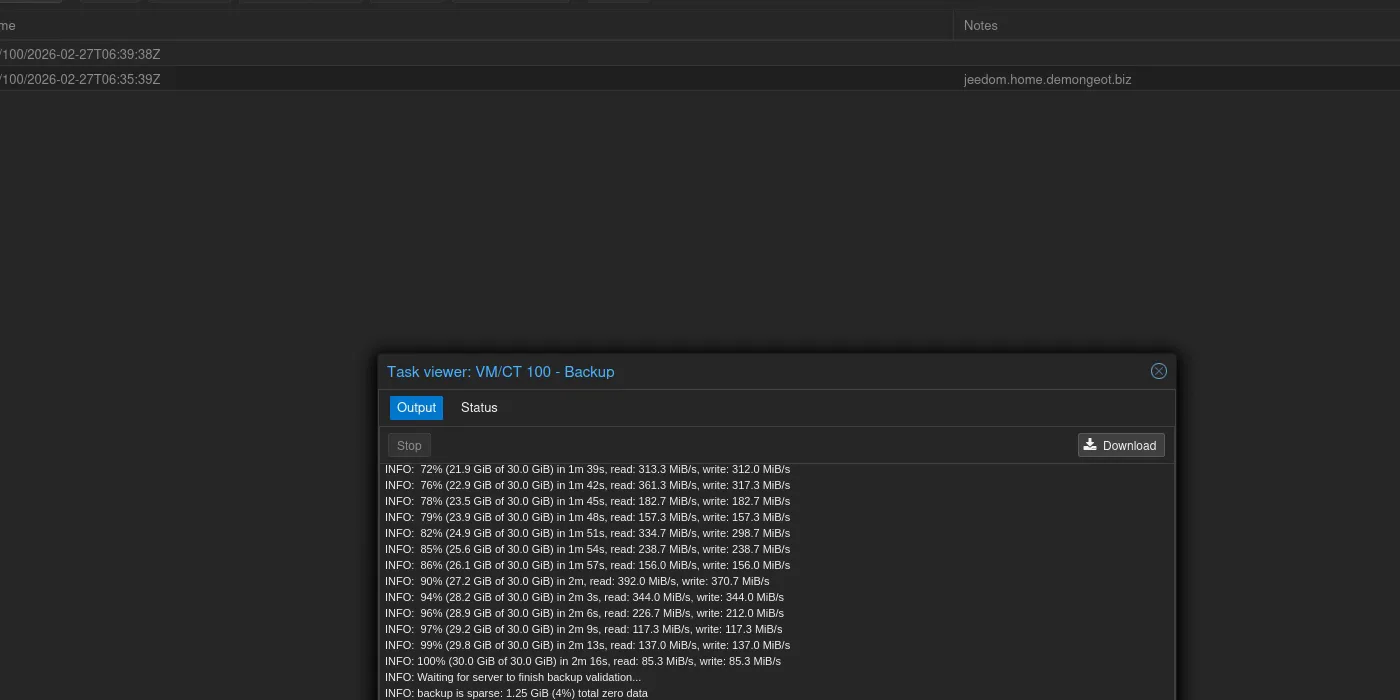This screenshot has width=1400, height=700.
Task: Switch to the Status tab
Action: coord(479,408)
